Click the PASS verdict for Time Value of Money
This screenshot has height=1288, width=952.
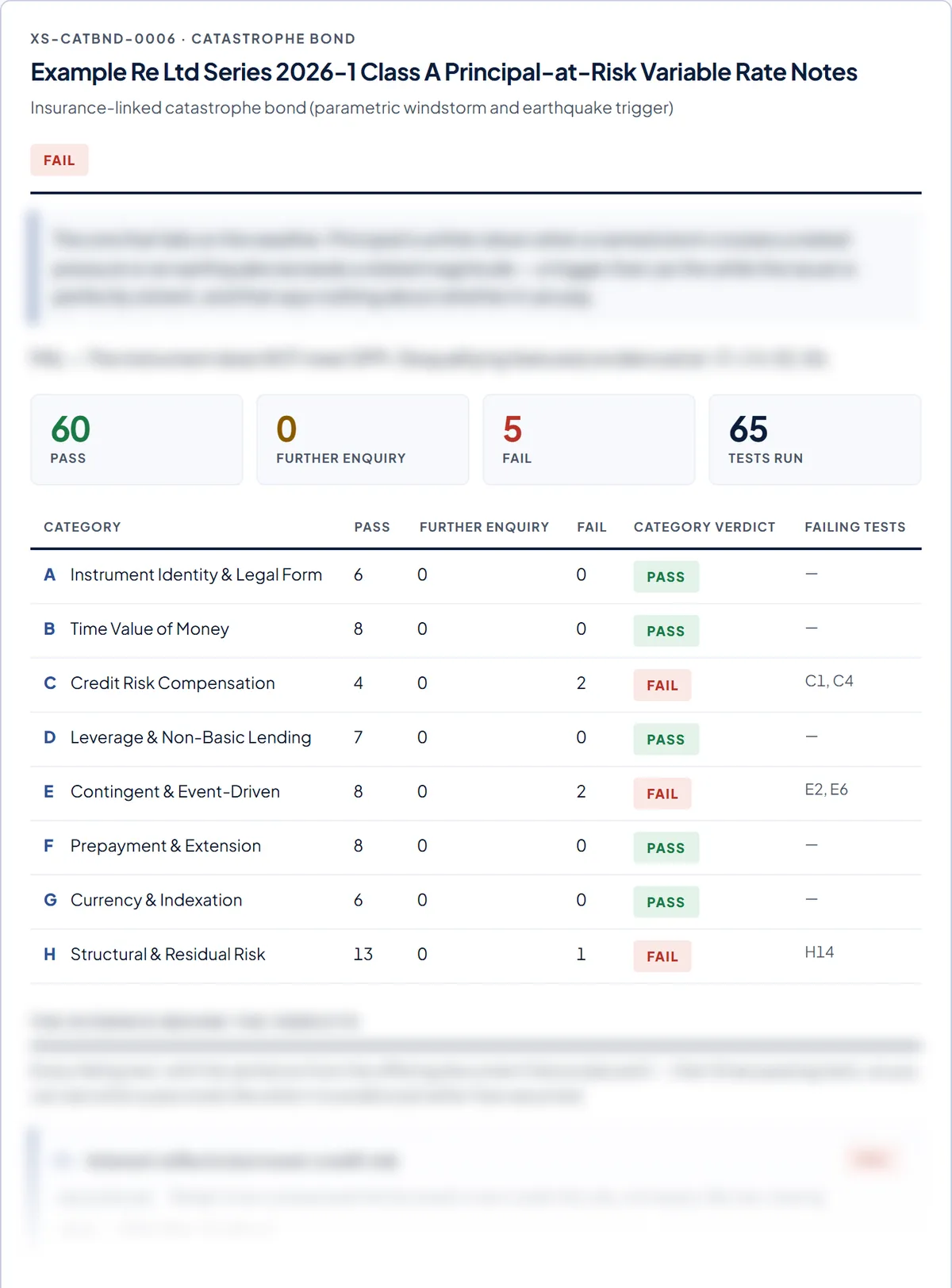[x=666, y=631]
